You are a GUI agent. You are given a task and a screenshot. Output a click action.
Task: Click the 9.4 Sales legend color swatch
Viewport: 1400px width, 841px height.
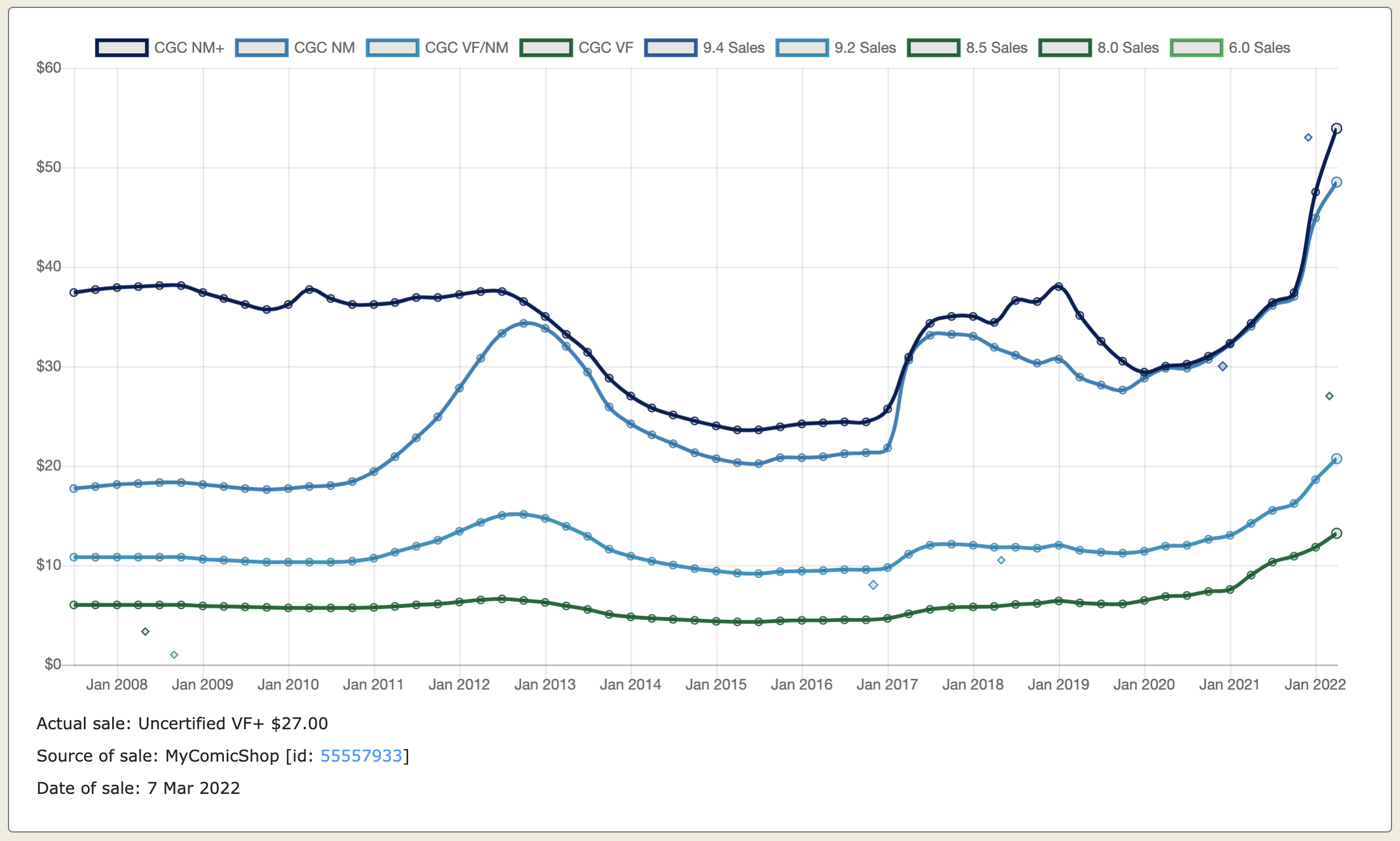coord(671,48)
